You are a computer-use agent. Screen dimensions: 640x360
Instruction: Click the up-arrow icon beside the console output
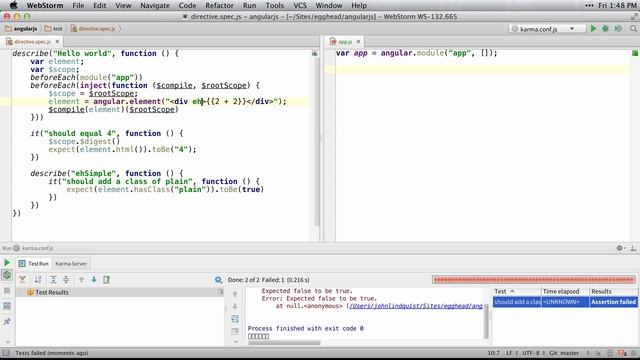235,294
